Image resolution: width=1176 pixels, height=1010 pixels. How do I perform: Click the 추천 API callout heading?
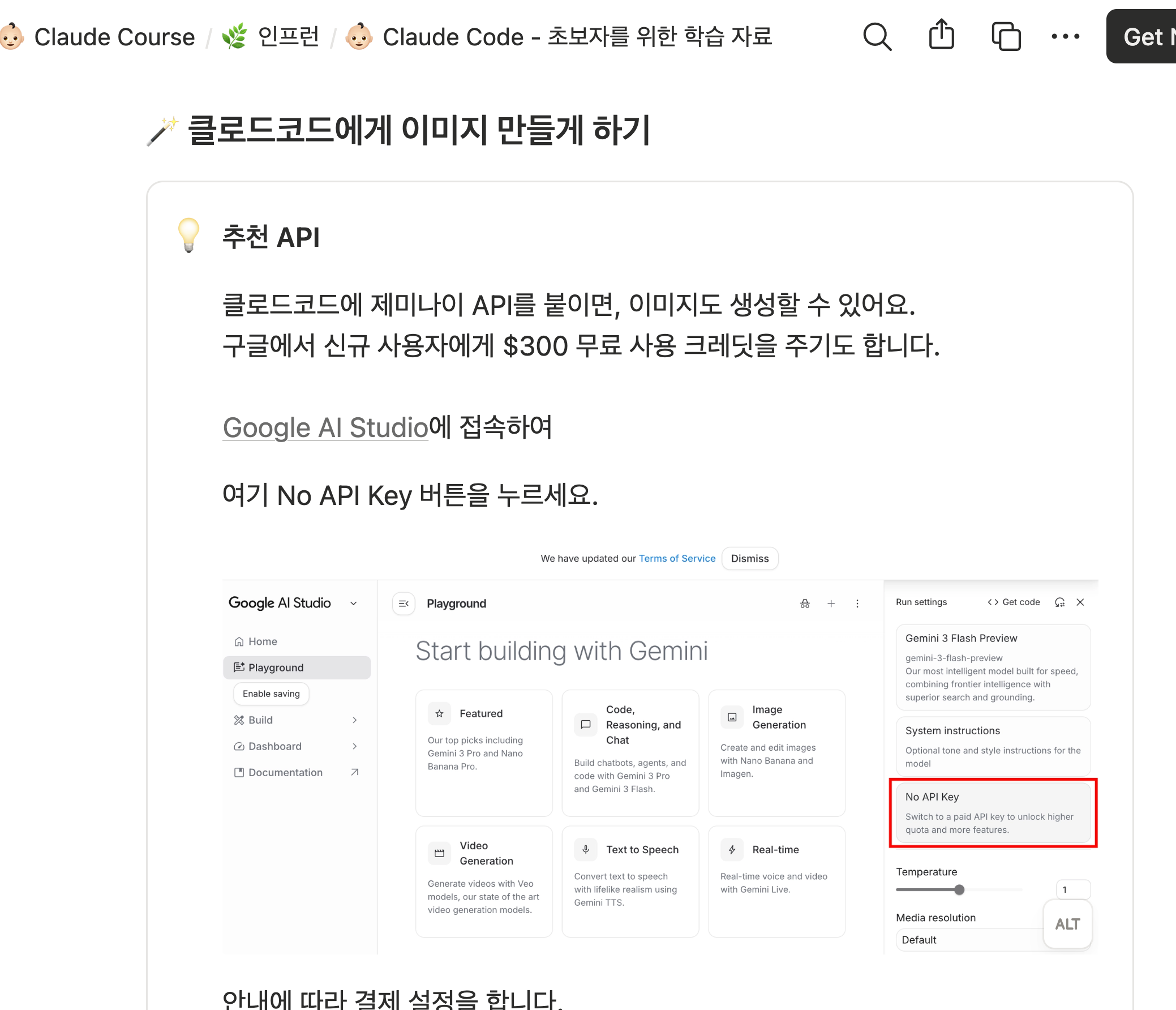point(271,237)
